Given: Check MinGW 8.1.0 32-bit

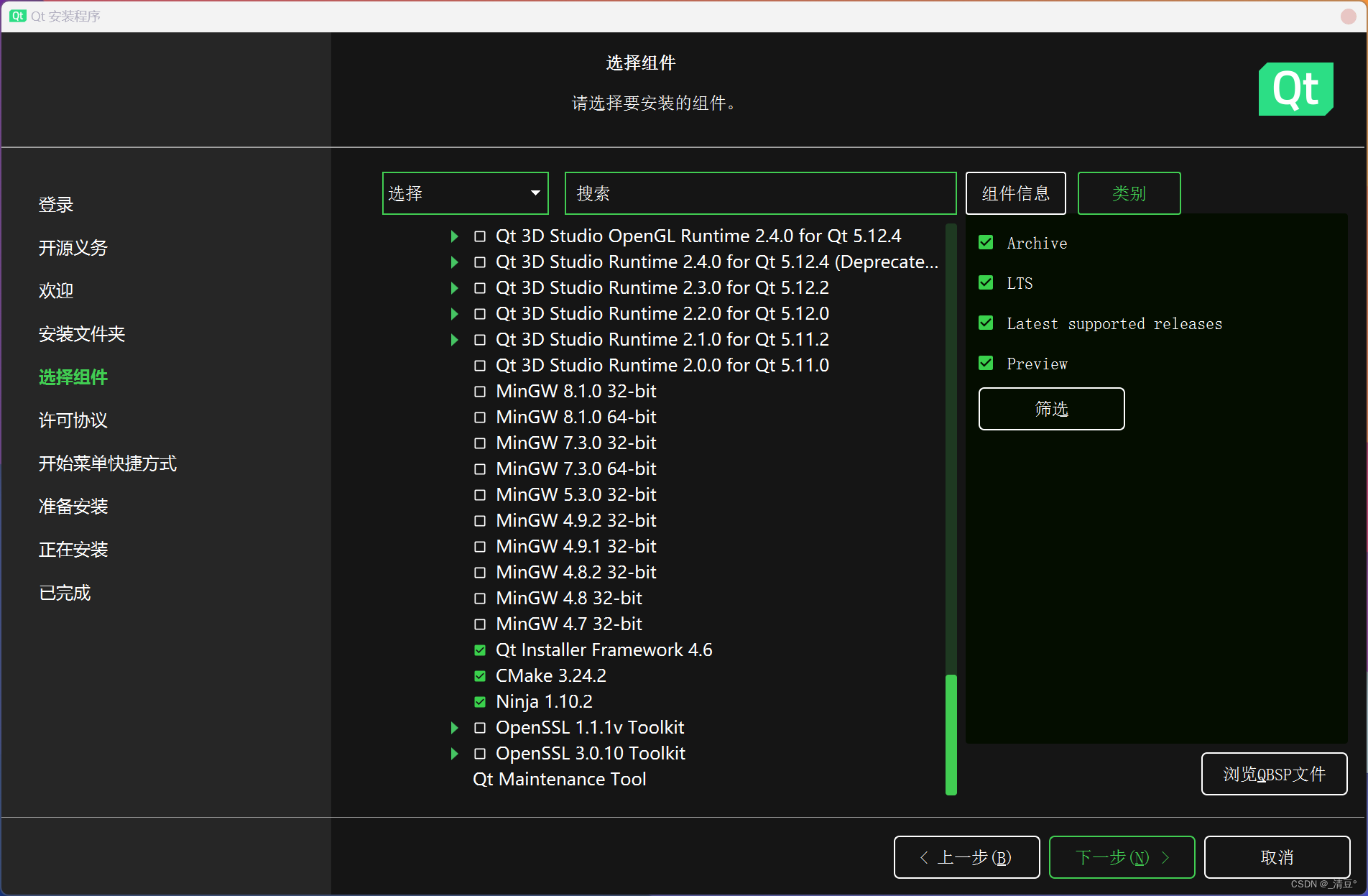Looking at the screenshot, I should point(480,392).
